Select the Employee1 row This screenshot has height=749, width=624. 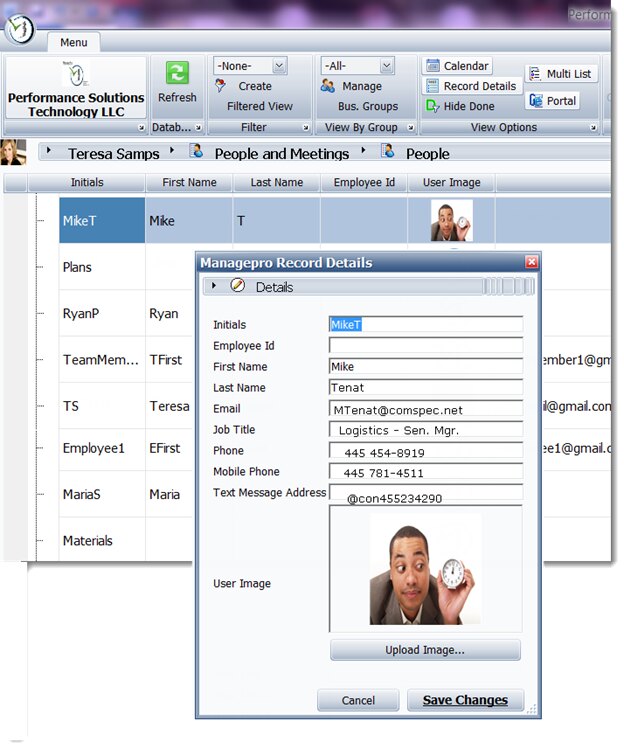tap(102, 448)
